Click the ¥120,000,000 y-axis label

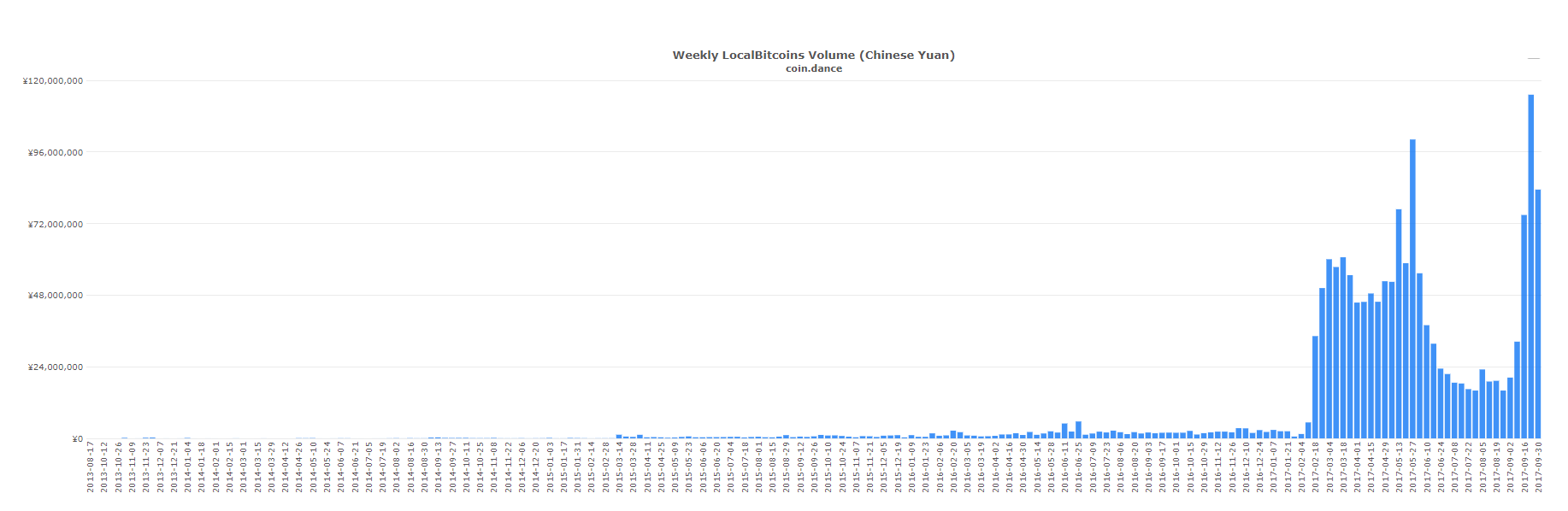click(53, 81)
